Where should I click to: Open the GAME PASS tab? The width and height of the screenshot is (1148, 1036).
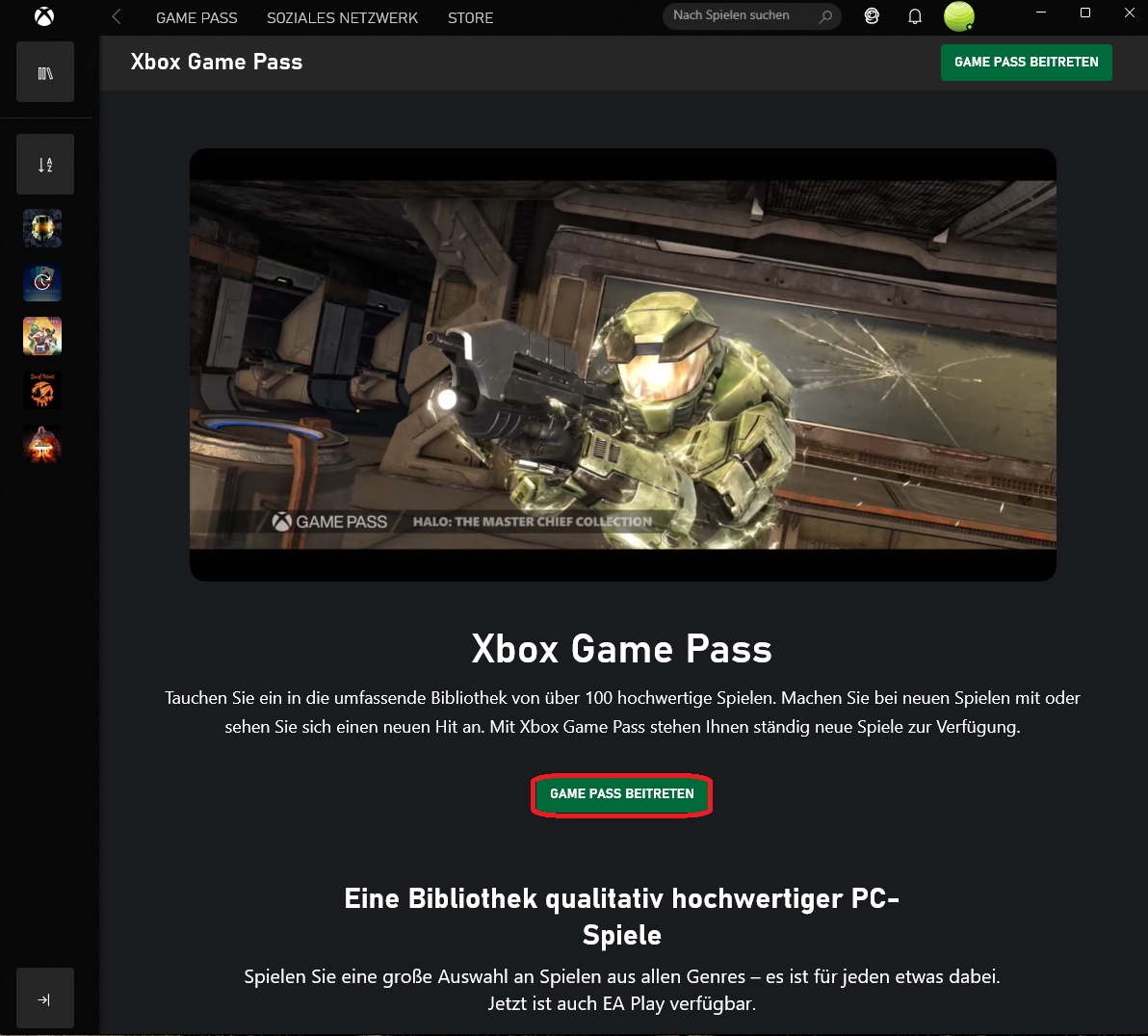(196, 18)
